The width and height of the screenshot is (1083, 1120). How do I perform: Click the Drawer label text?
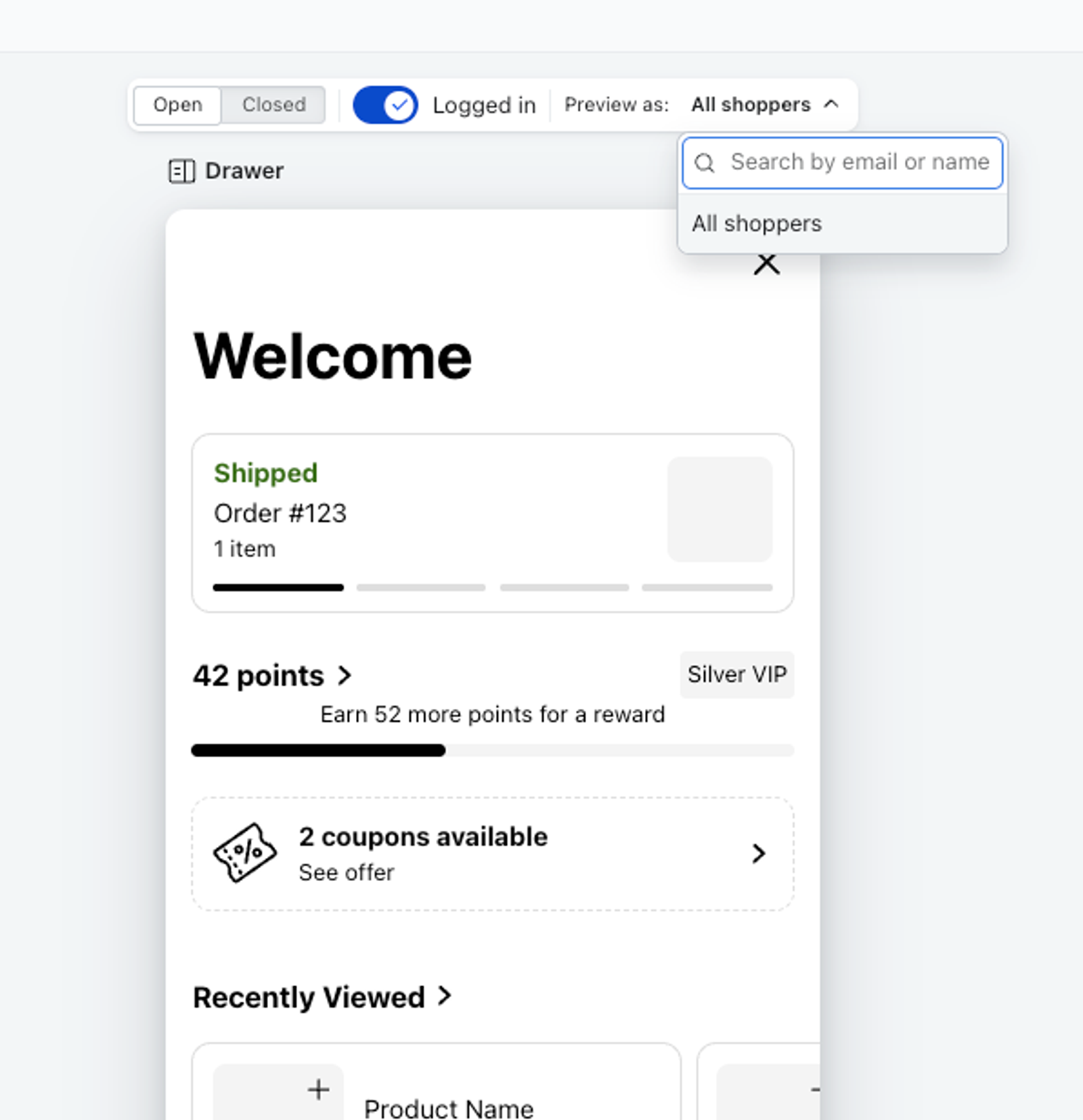[x=244, y=171]
